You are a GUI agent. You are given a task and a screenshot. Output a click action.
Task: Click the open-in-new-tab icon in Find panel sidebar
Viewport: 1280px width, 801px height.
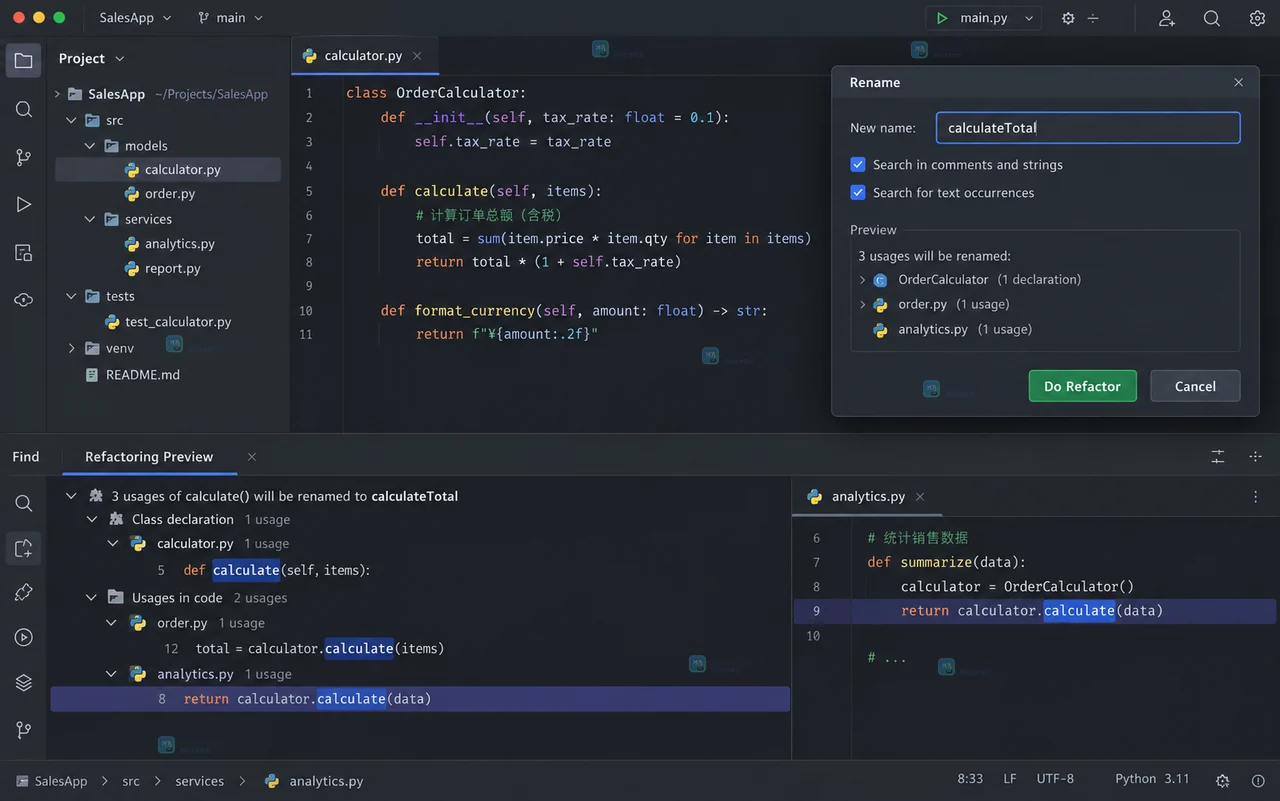point(24,548)
